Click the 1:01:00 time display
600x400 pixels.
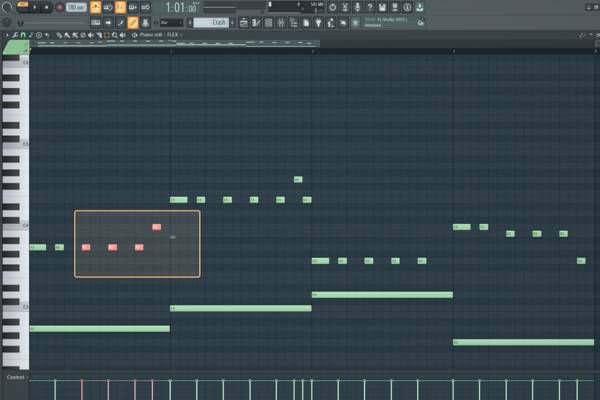[182, 7]
